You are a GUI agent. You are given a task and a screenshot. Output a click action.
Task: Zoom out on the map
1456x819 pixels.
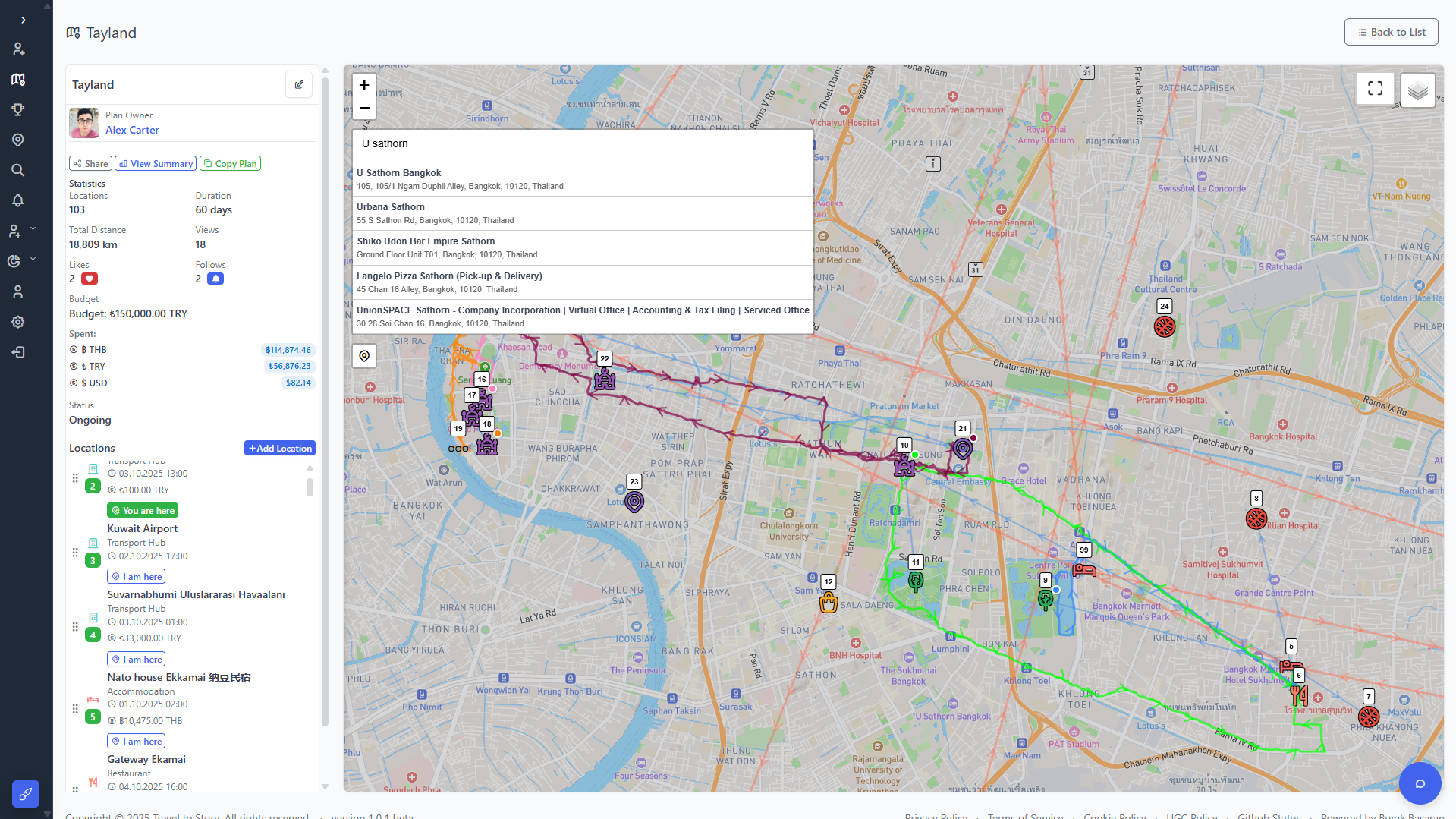click(364, 108)
